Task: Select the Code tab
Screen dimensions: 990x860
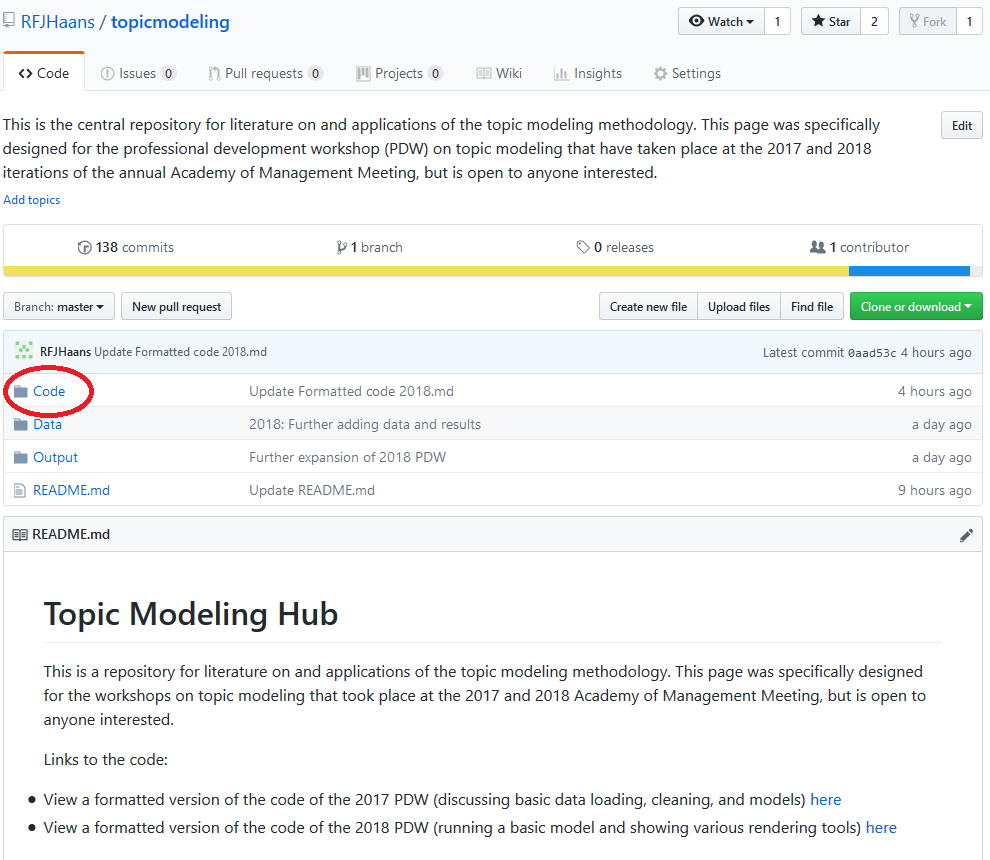Action: point(44,73)
